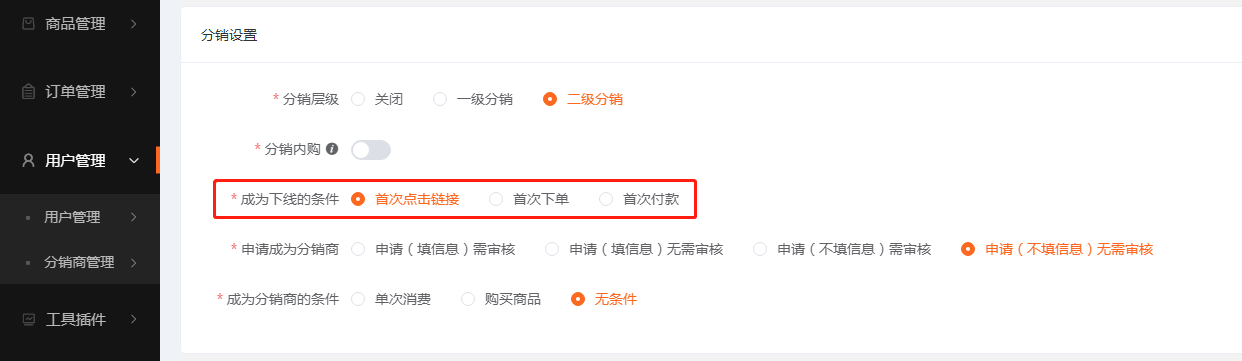The width and height of the screenshot is (1242, 361).
Task: Expand the 商品管理 chevron arrow
Action: point(133,23)
